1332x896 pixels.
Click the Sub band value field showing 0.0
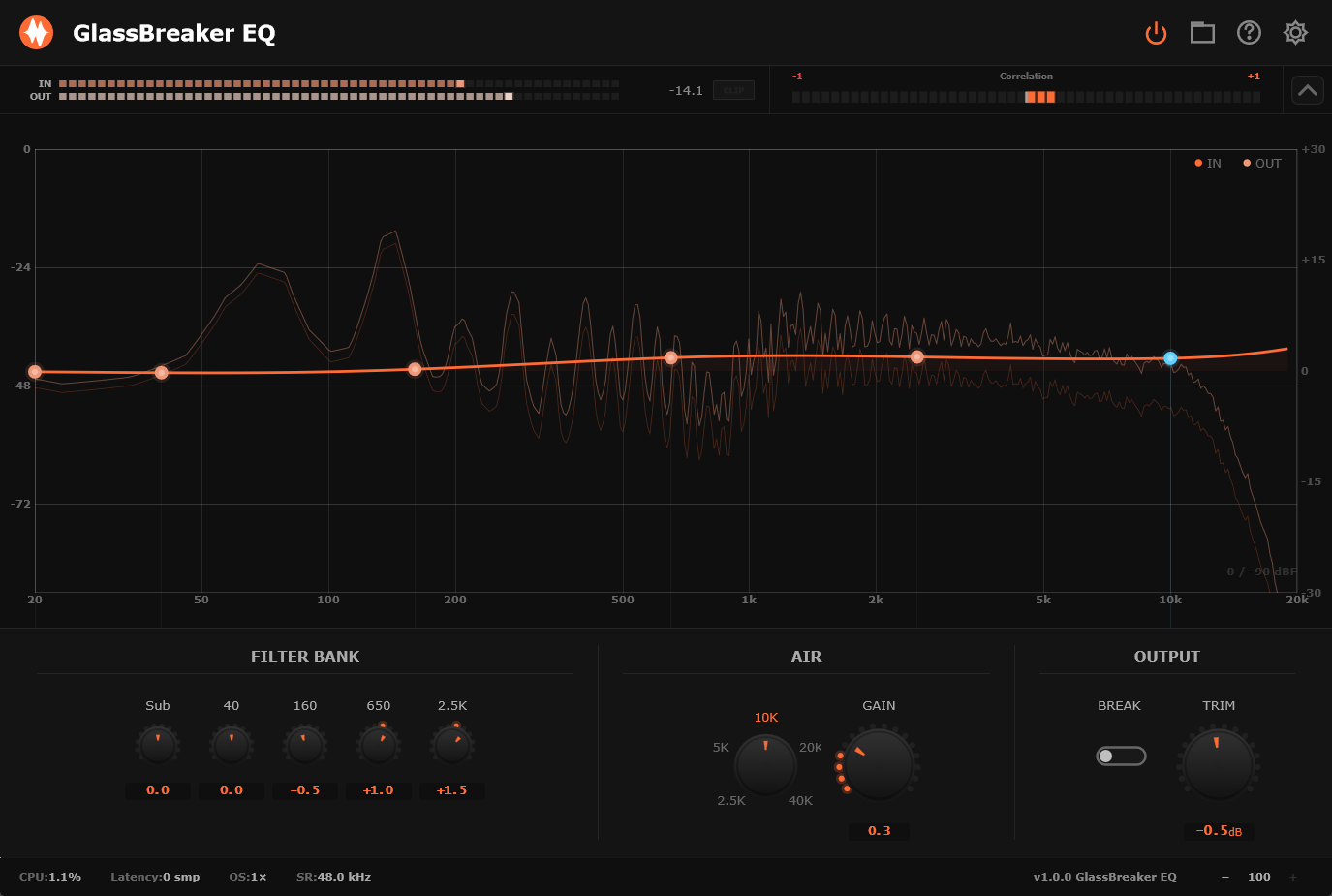(158, 789)
